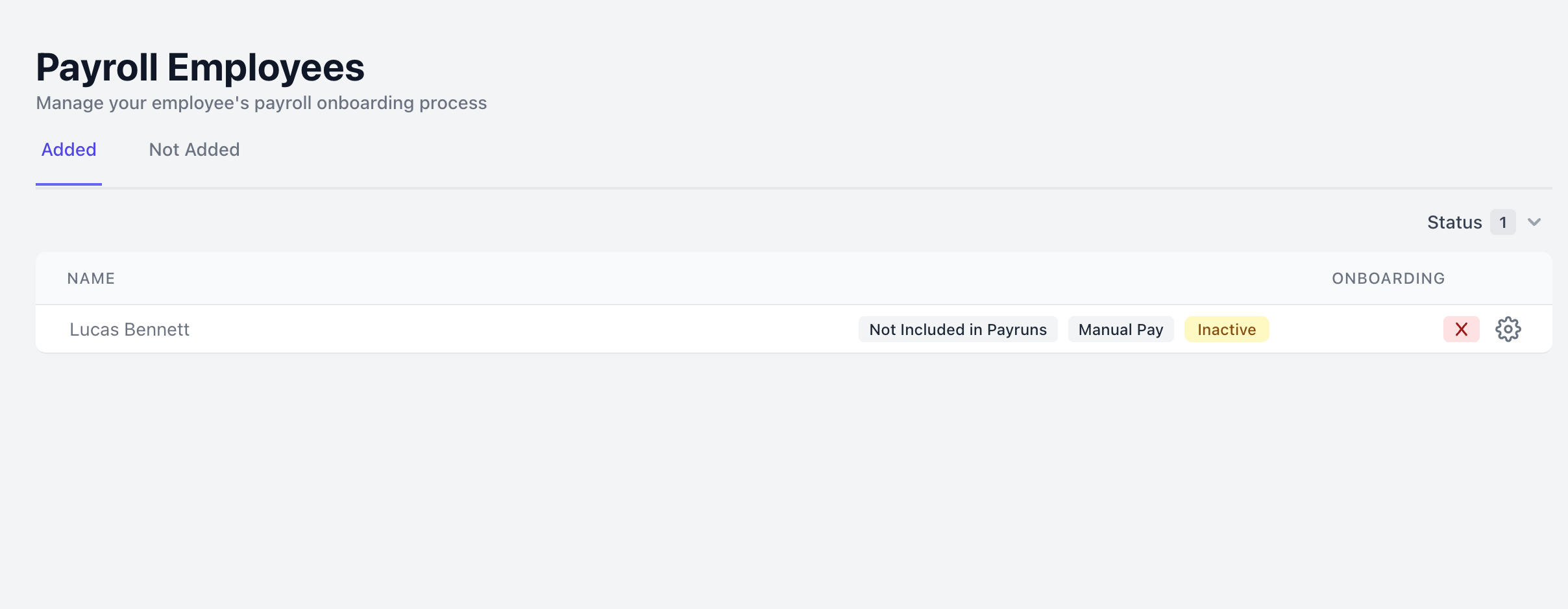Click the Payroll Employees page heading
The width and height of the screenshot is (1568, 609).
point(200,68)
